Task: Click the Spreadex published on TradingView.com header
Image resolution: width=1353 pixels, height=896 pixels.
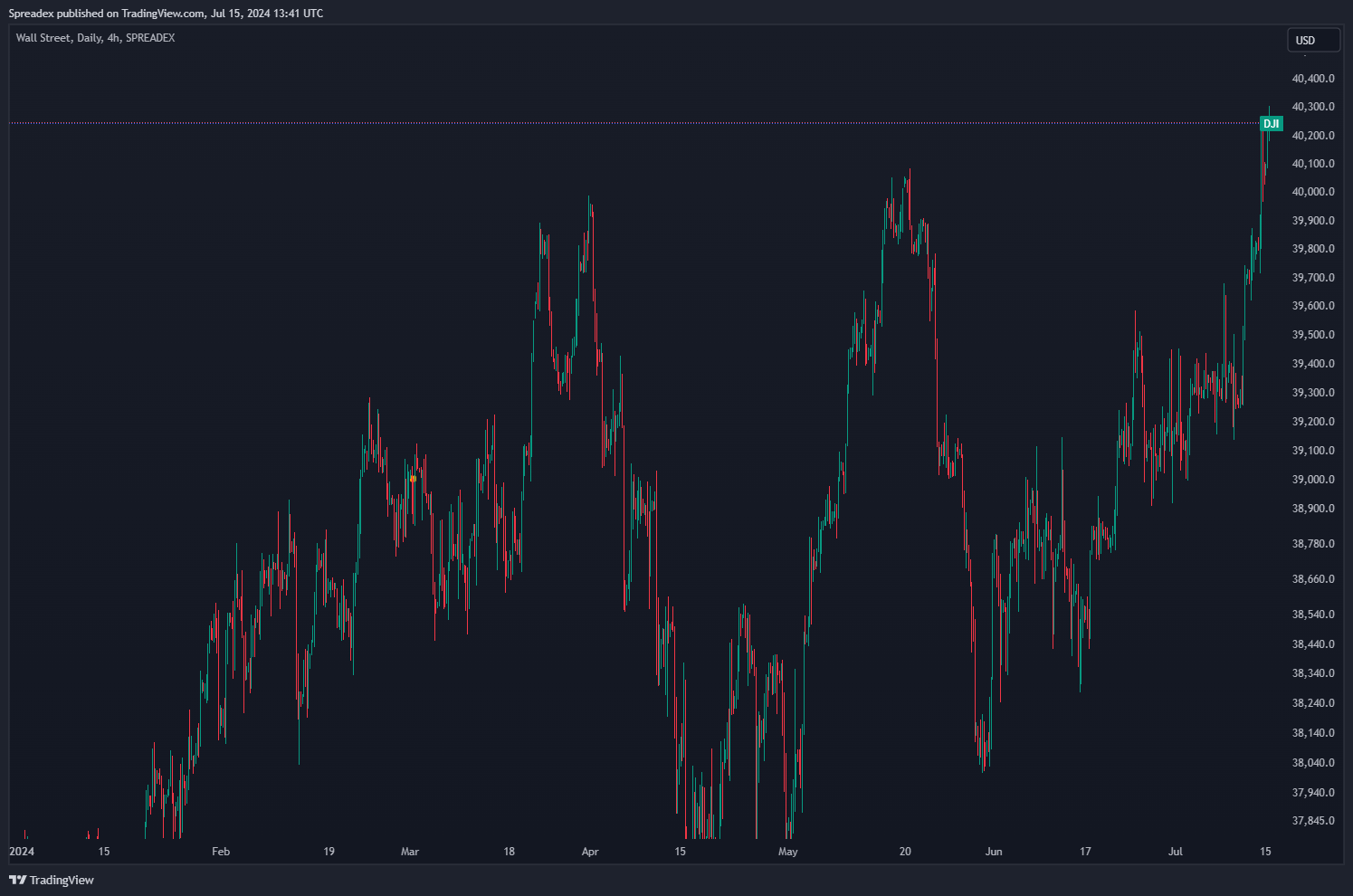Action: 166,14
